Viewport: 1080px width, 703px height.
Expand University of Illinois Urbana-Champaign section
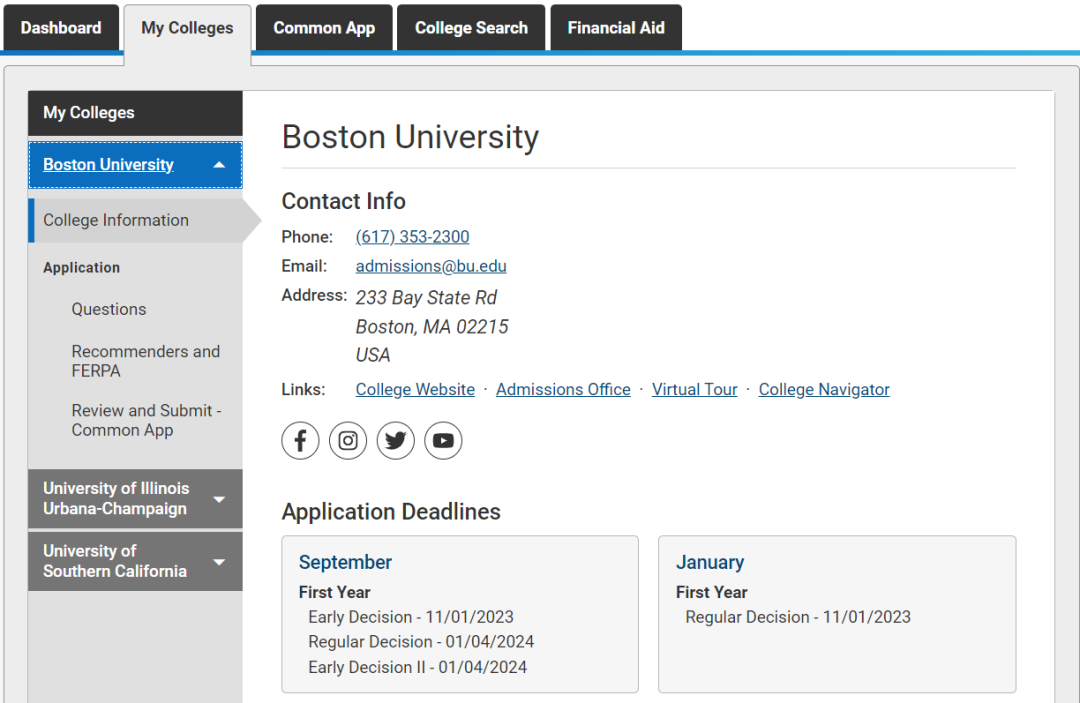[219, 499]
